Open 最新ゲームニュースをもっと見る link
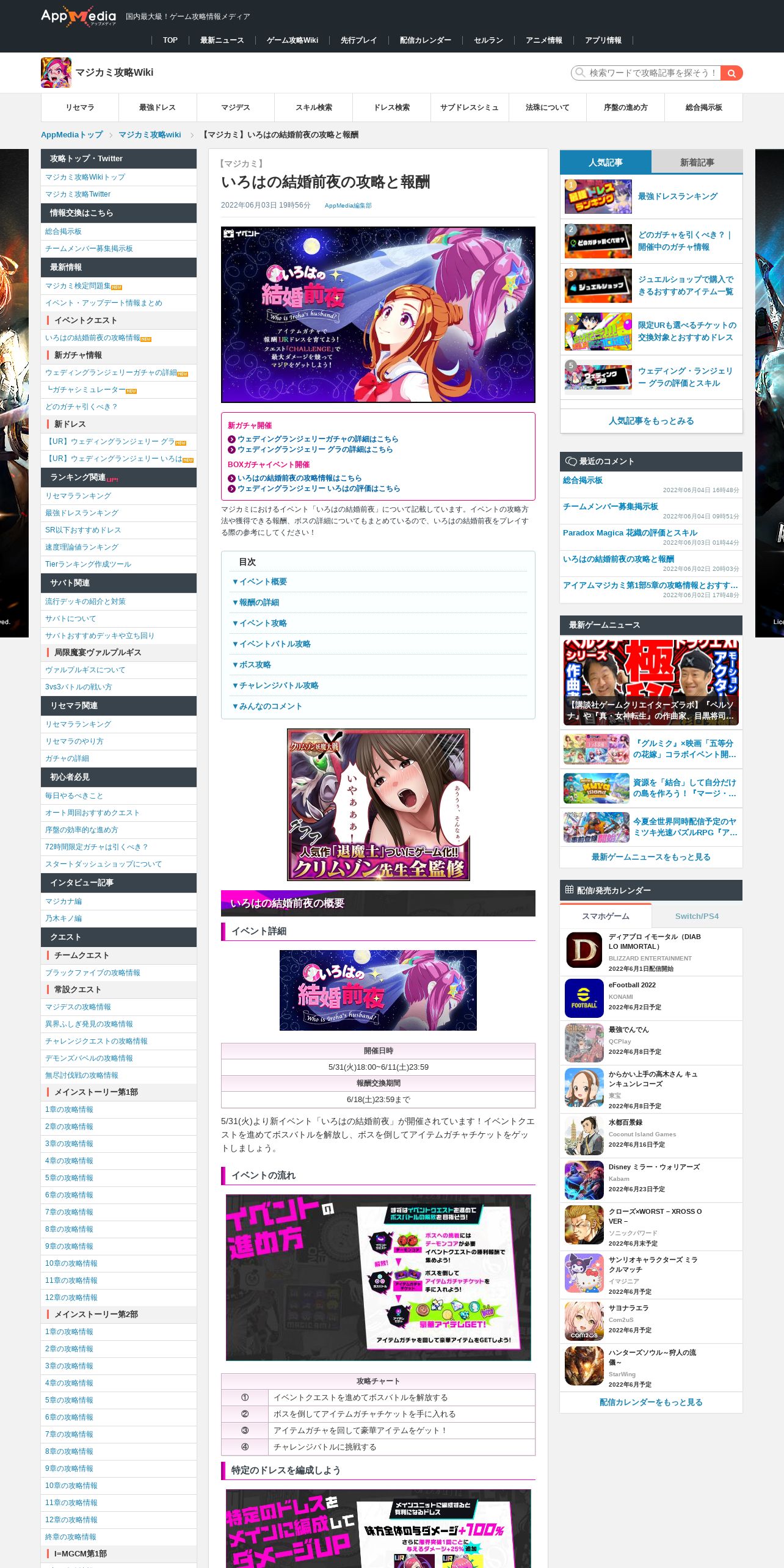Screen dimensions: 784x1568 pos(651,857)
